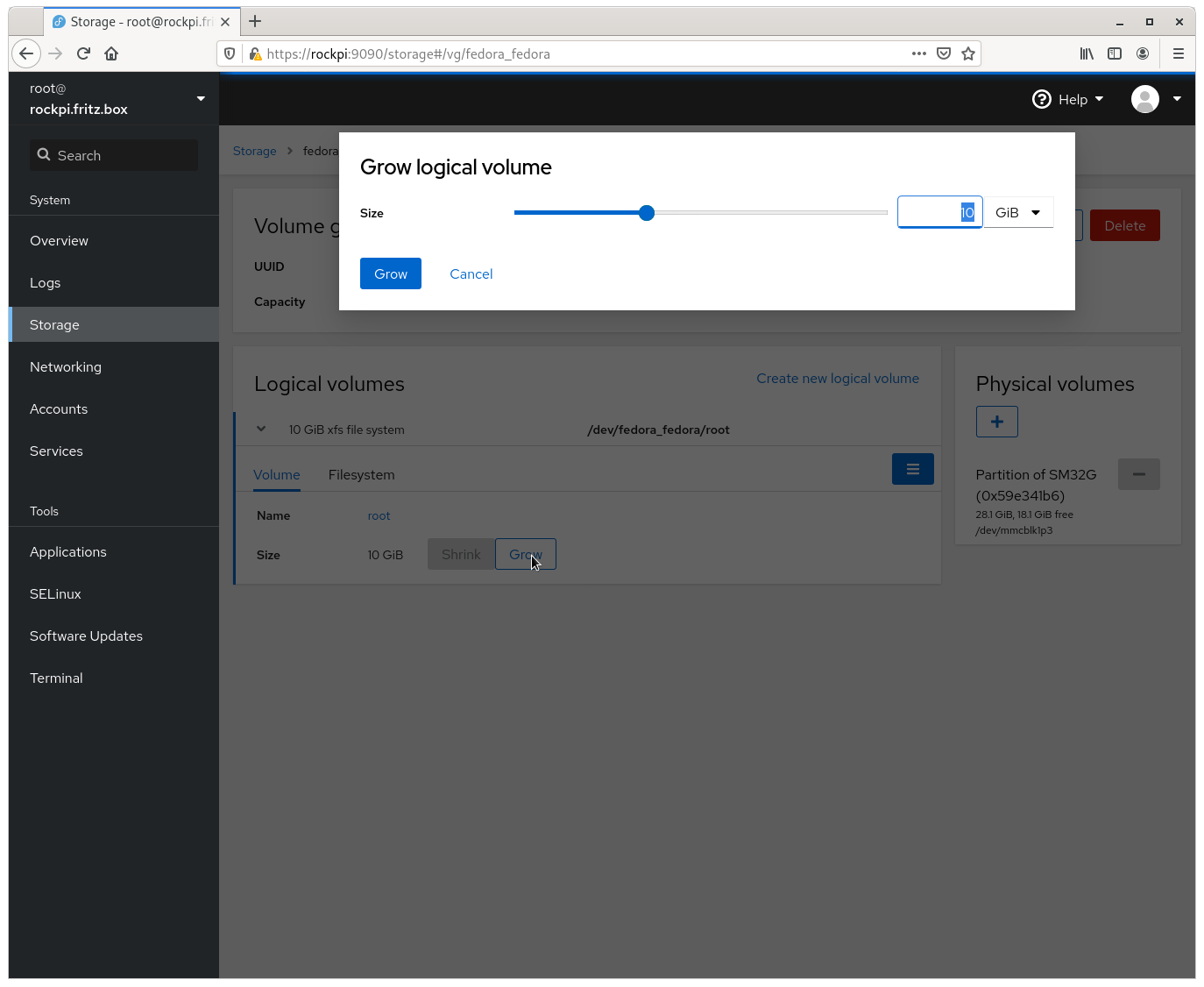The height and width of the screenshot is (987, 1204).
Task: Click the Grow button beside Shrink
Action: 526,554
